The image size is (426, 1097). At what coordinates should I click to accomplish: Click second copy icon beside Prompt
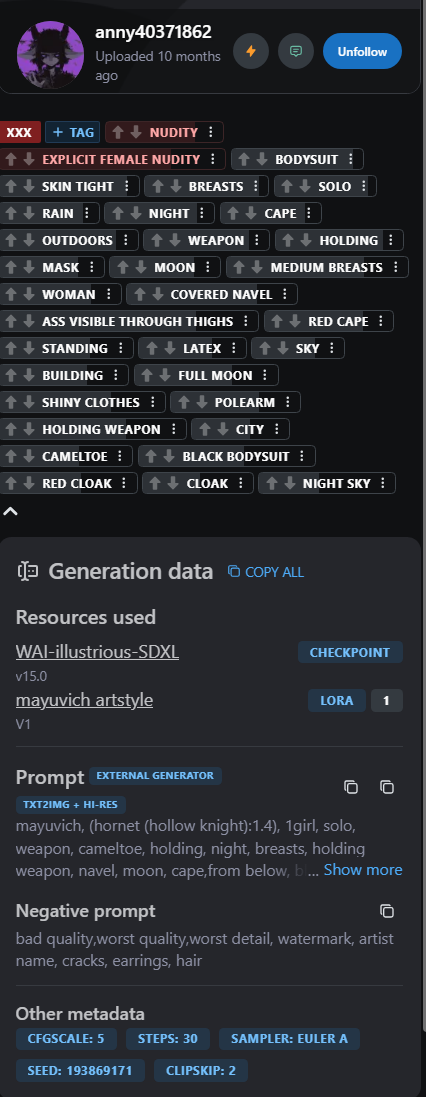coord(387,787)
